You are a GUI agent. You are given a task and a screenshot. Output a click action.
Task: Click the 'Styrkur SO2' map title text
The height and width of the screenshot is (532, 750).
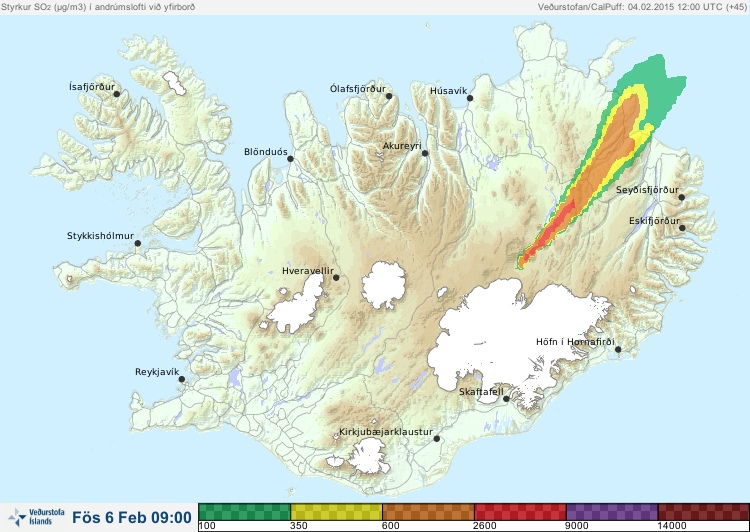click(x=98, y=7)
